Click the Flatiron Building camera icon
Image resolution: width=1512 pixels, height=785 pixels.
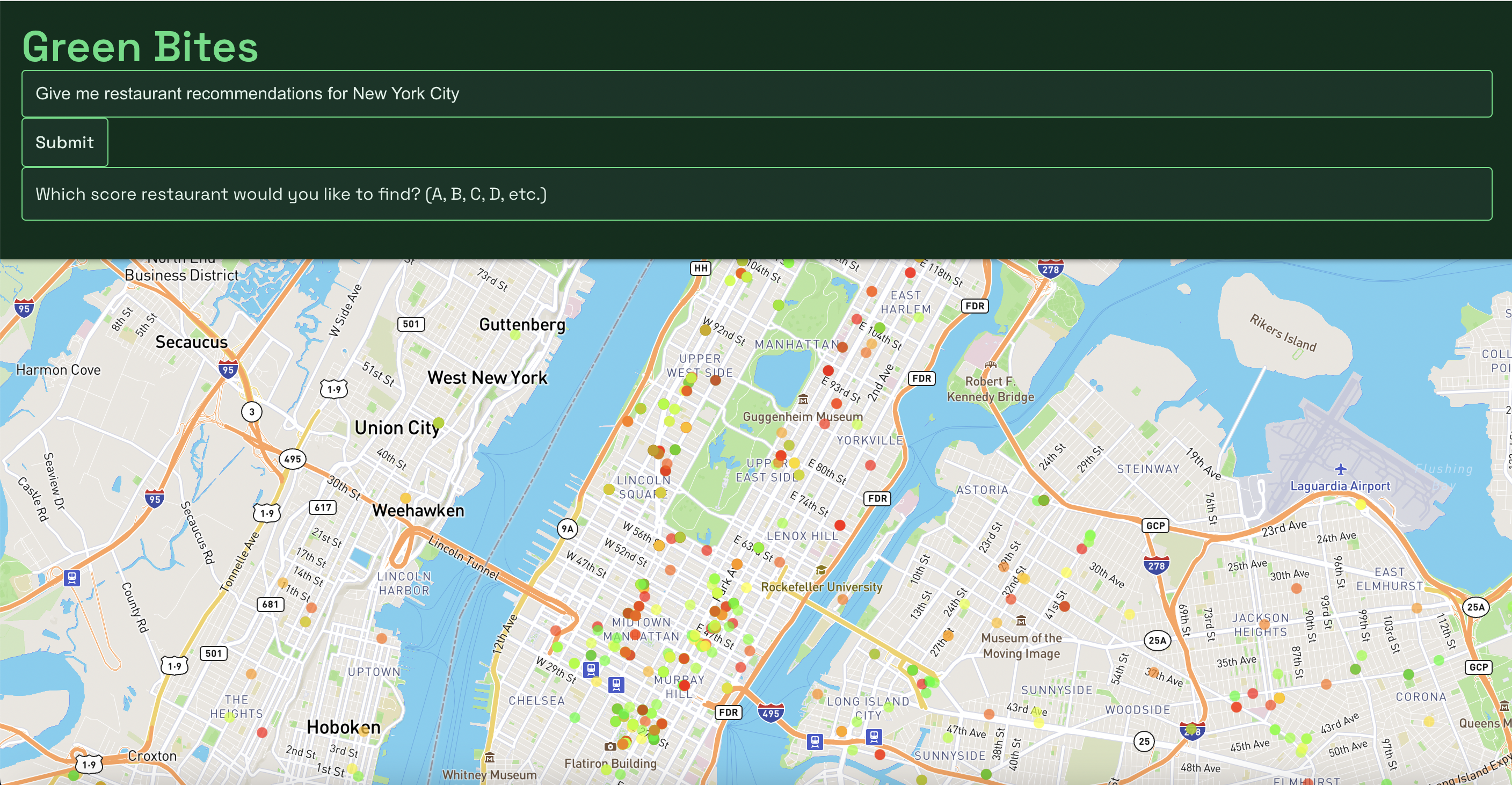(x=610, y=746)
